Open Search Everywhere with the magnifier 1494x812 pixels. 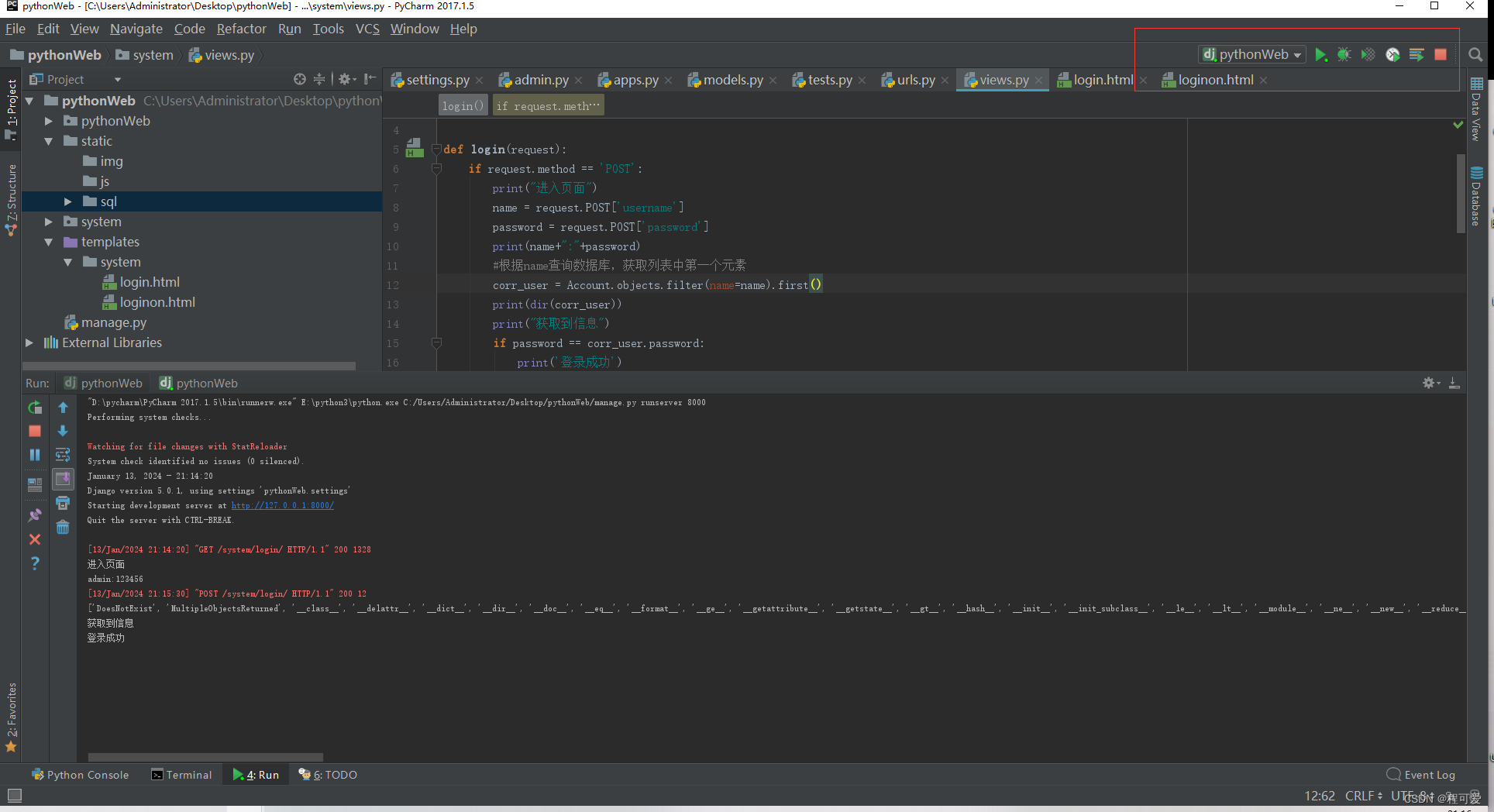(1475, 54)
